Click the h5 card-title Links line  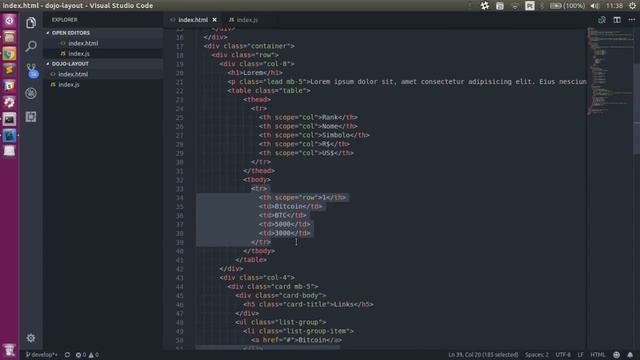coord(308,304)
